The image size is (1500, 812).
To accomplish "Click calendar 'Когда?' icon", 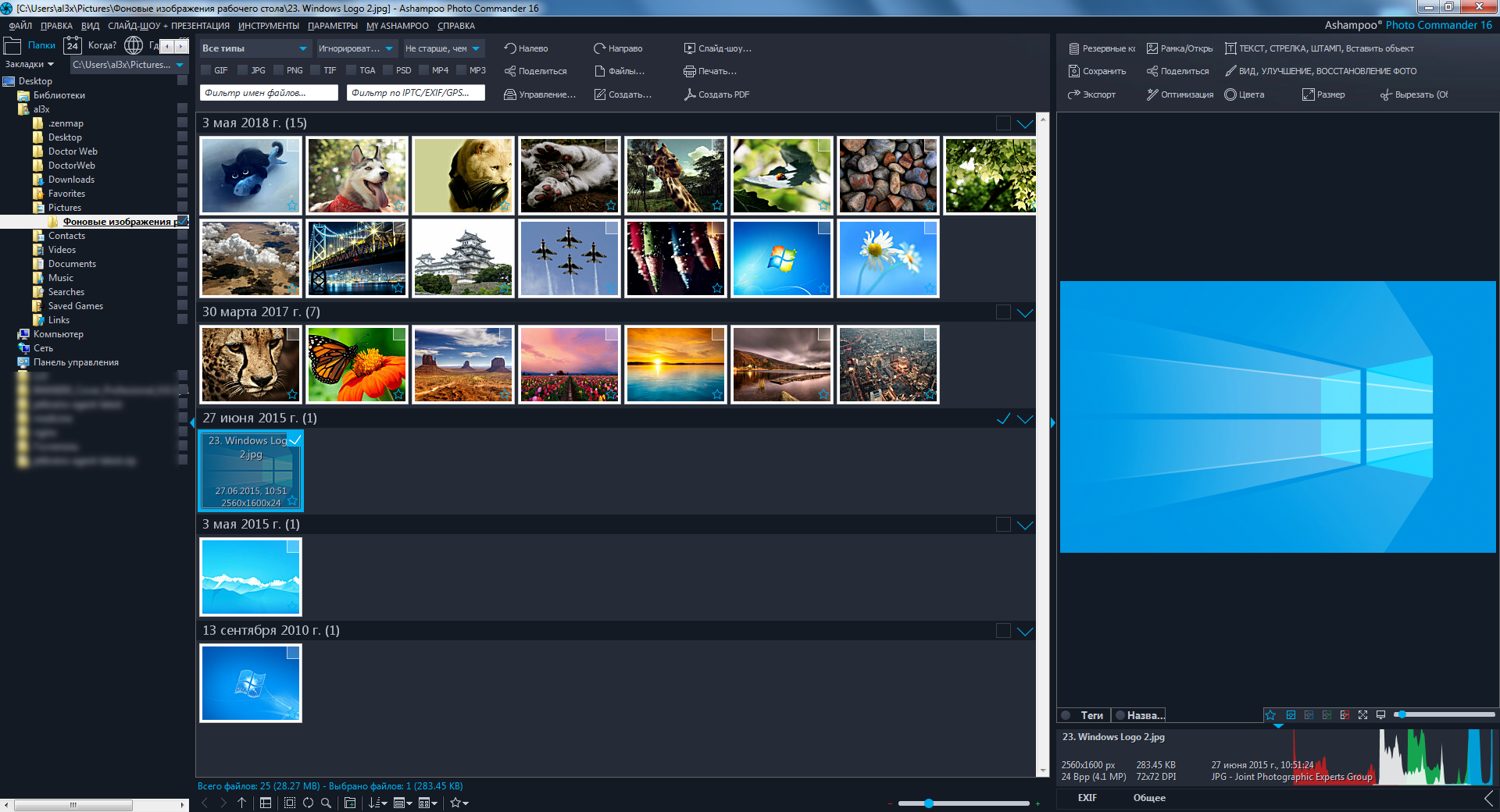I will [73, 45].
